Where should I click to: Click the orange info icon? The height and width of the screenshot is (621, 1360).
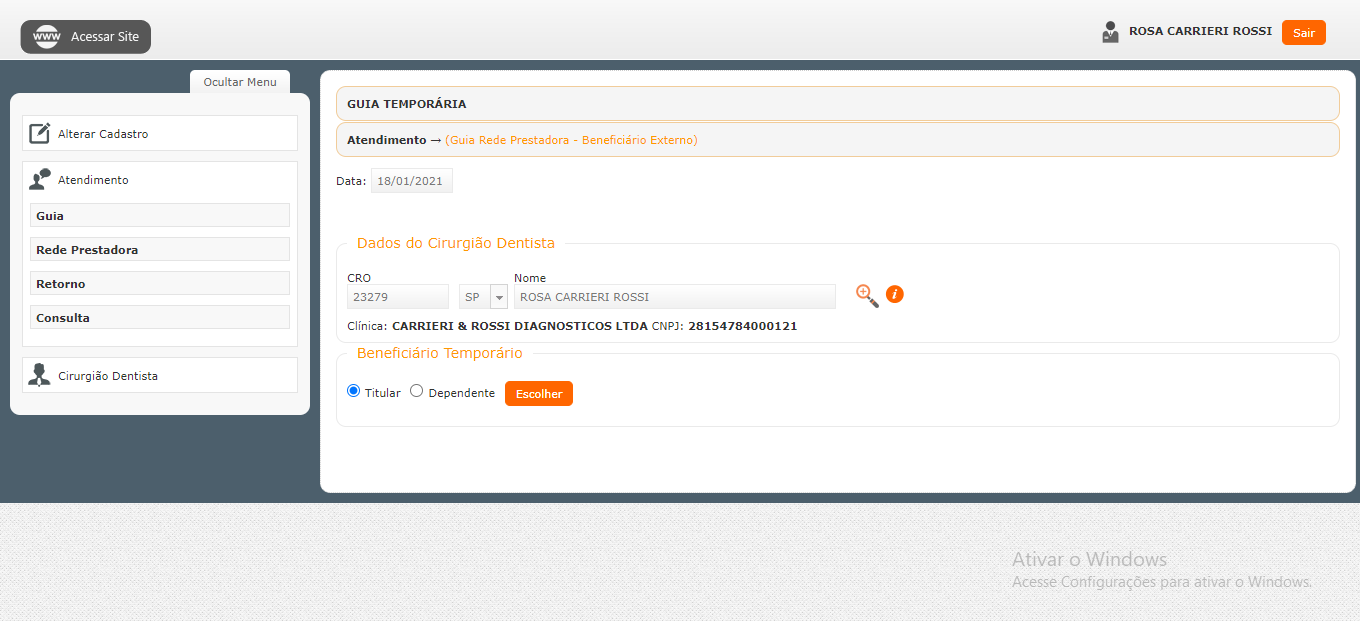[895, 294]
